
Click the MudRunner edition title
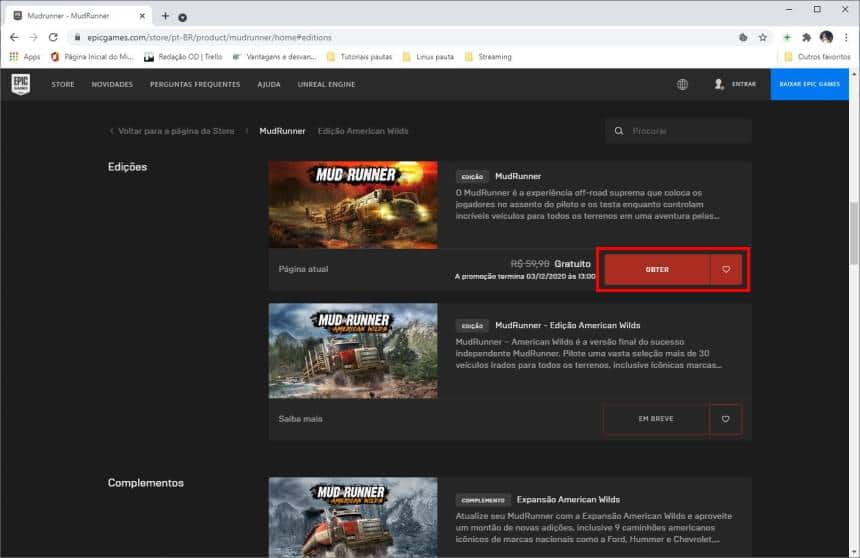(518, 176)
